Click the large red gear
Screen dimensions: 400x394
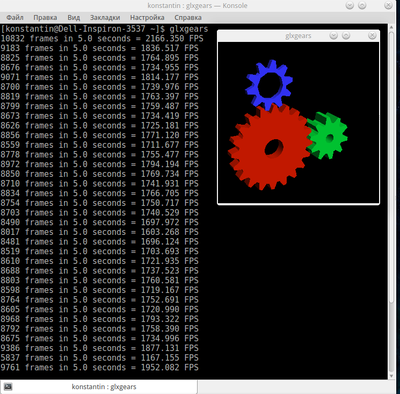pyautogui.click(x=270, y=147)
